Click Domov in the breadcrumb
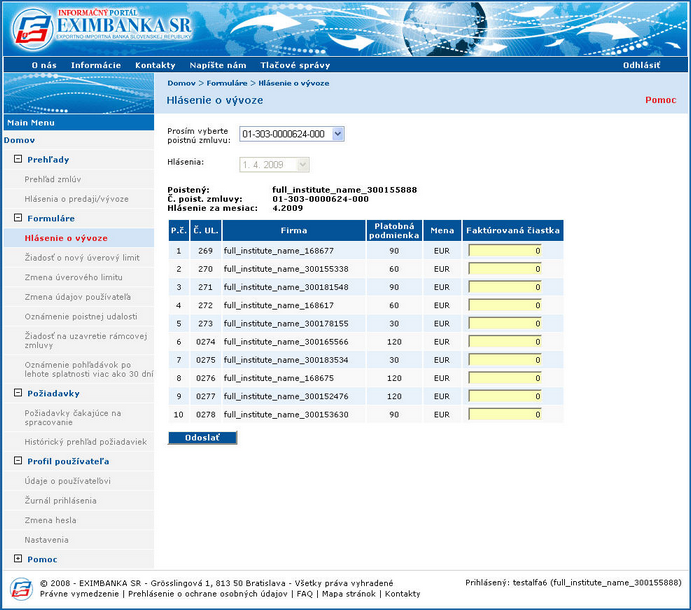Image resolution: width=691 pixels, height=610 pixels. point(181,83)
